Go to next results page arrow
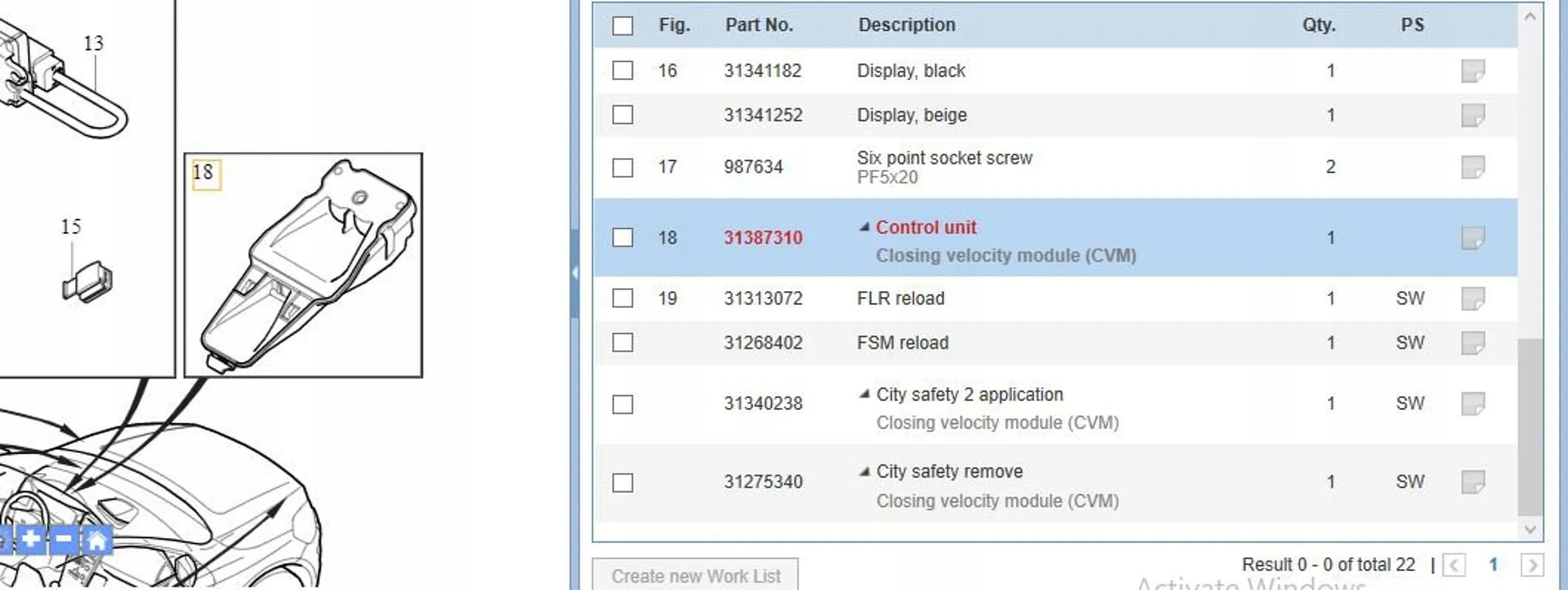Viewport: 1568px width, 590px height. pos(1532,565)
